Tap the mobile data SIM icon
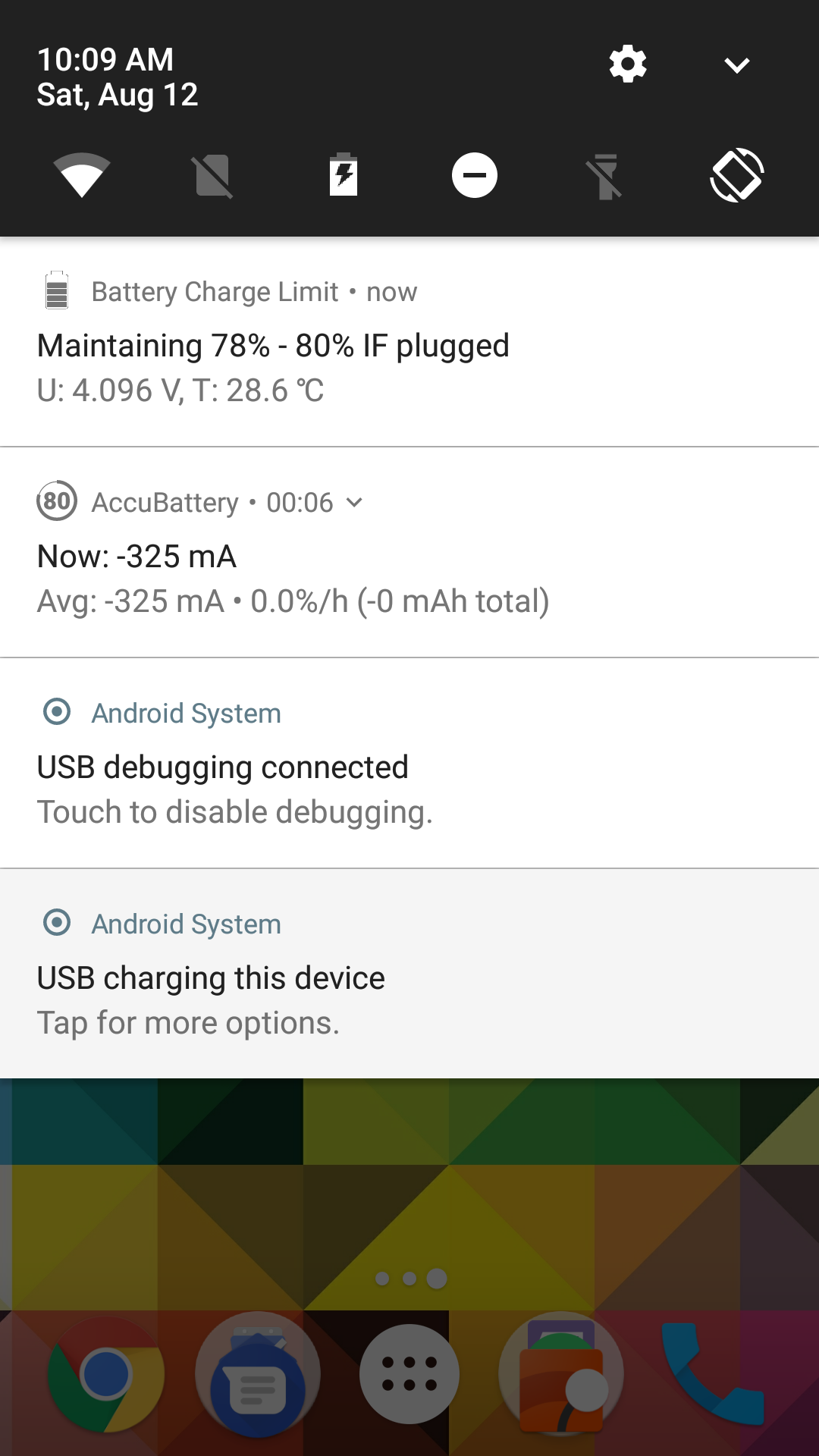 coord(213,174)
